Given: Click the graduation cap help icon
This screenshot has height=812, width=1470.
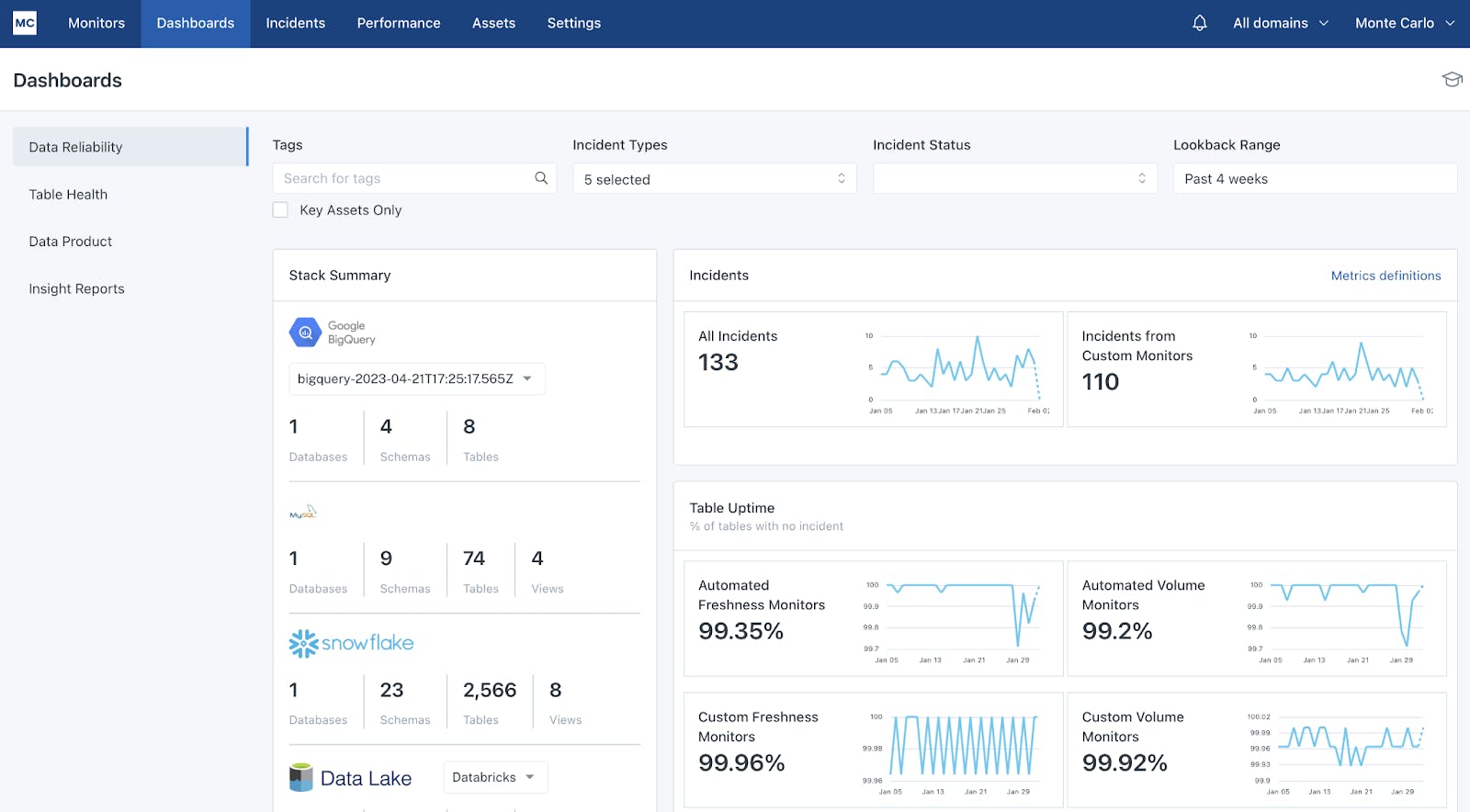Looking at the screenshot, I should tap(1452, 80).
